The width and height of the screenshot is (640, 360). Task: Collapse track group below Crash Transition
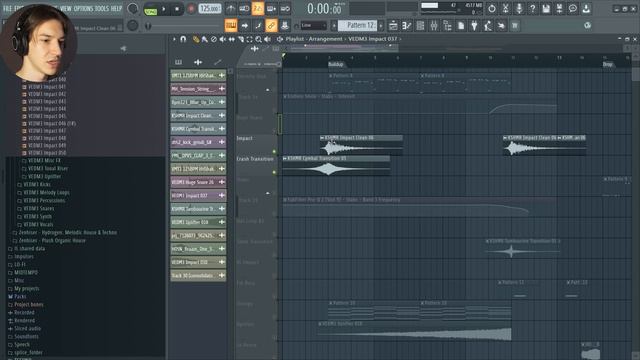(x=267, y=193)
